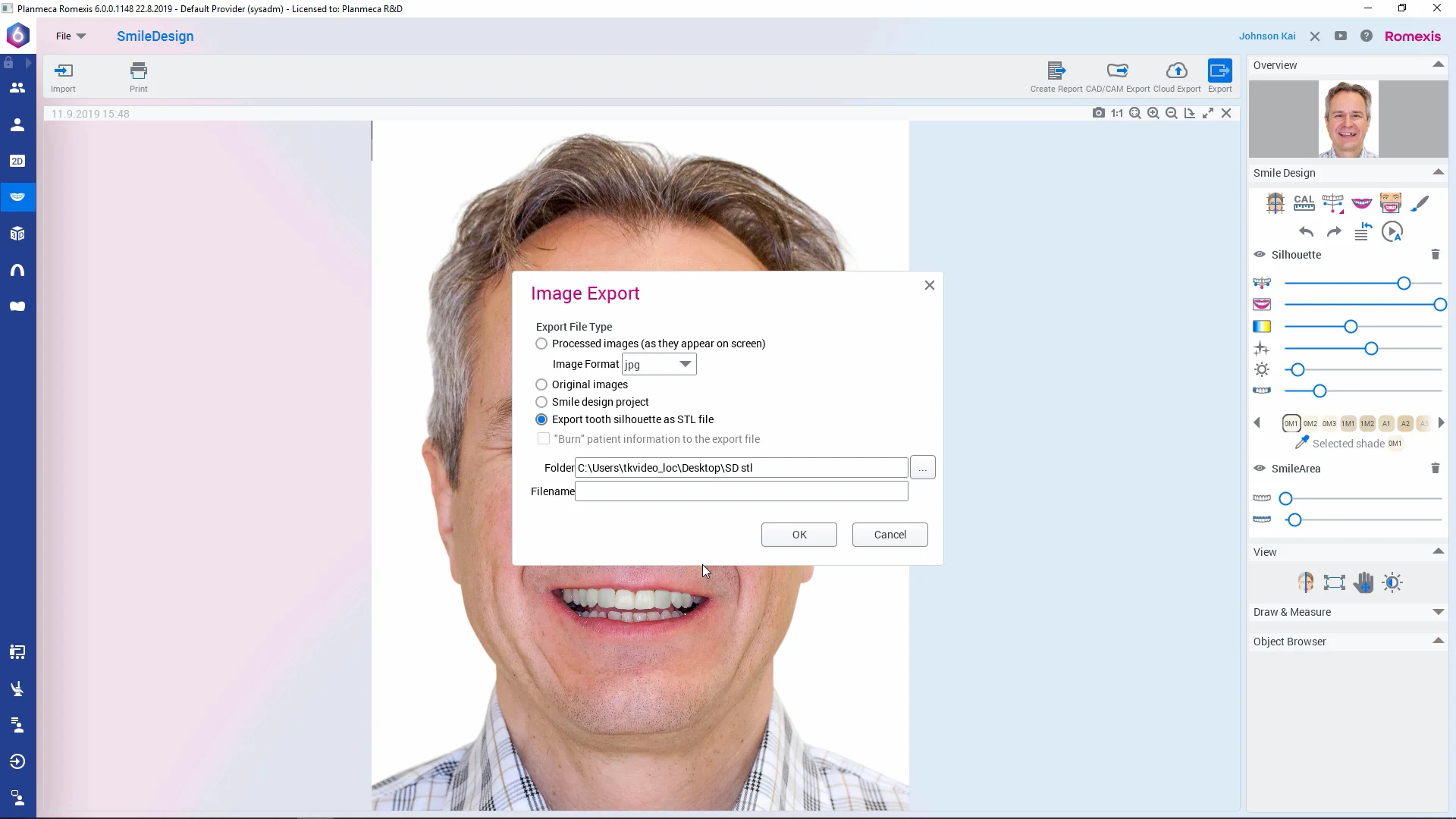
Task: Delete the Silhouette using the trash icon
Action: coord(1436,254)
